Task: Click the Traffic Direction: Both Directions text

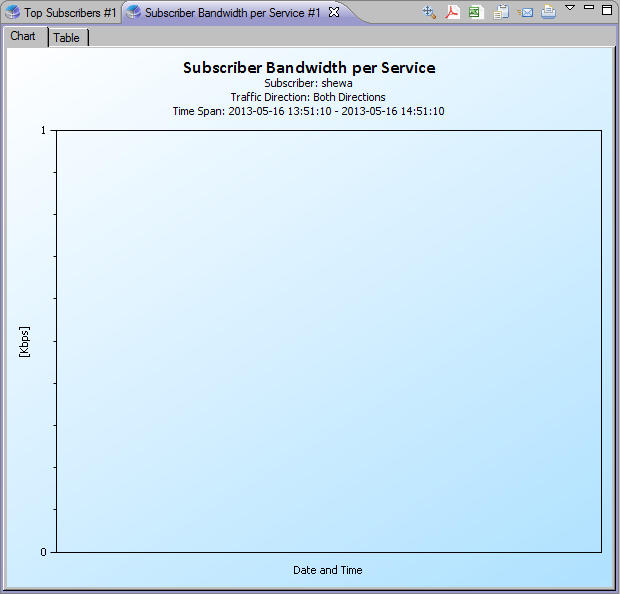Action: 308,97
